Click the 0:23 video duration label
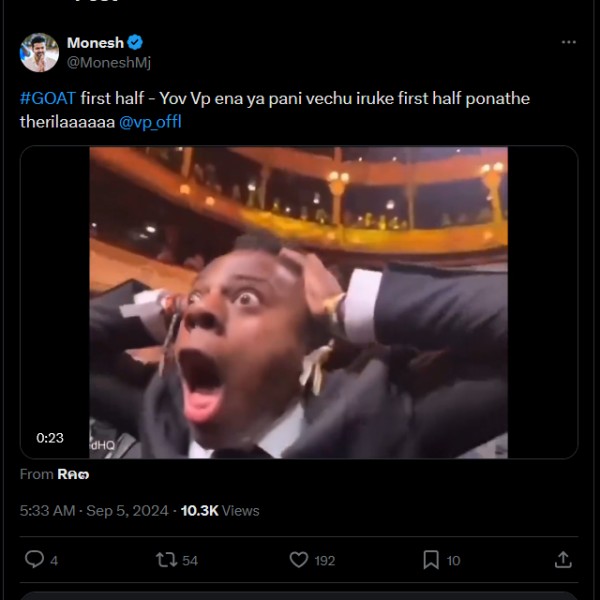The width and height of the screenshot is (600, 600). tap(50, 437)
